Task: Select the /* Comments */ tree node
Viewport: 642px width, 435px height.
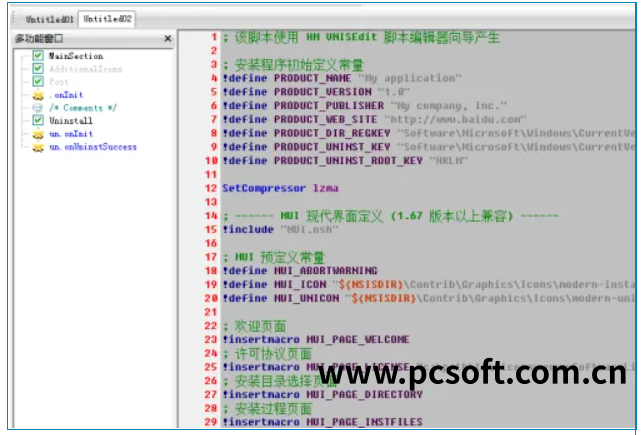Action: click(83, 108)
